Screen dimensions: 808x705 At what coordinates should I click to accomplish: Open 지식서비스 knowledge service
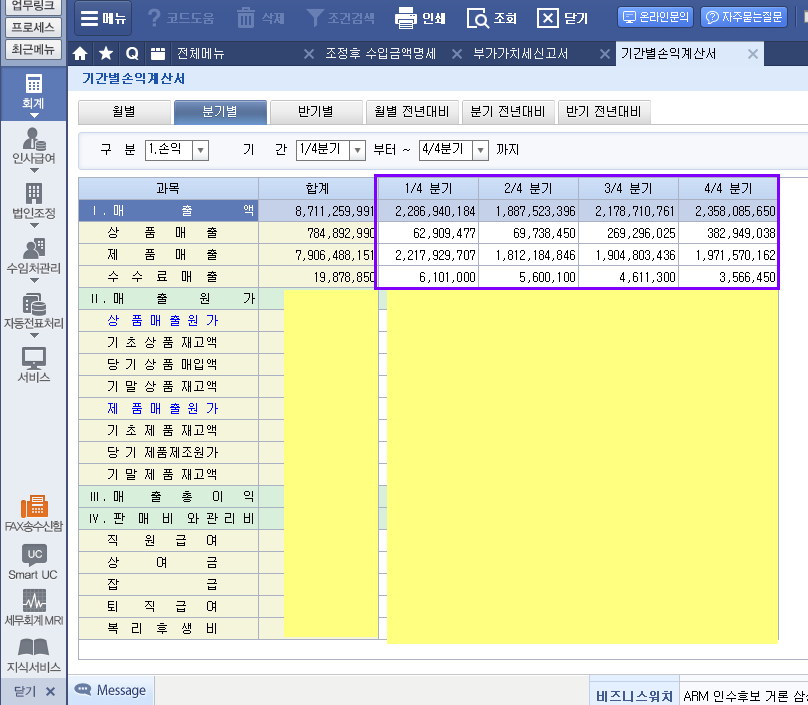pyautogui.click(x=33, y=655)
